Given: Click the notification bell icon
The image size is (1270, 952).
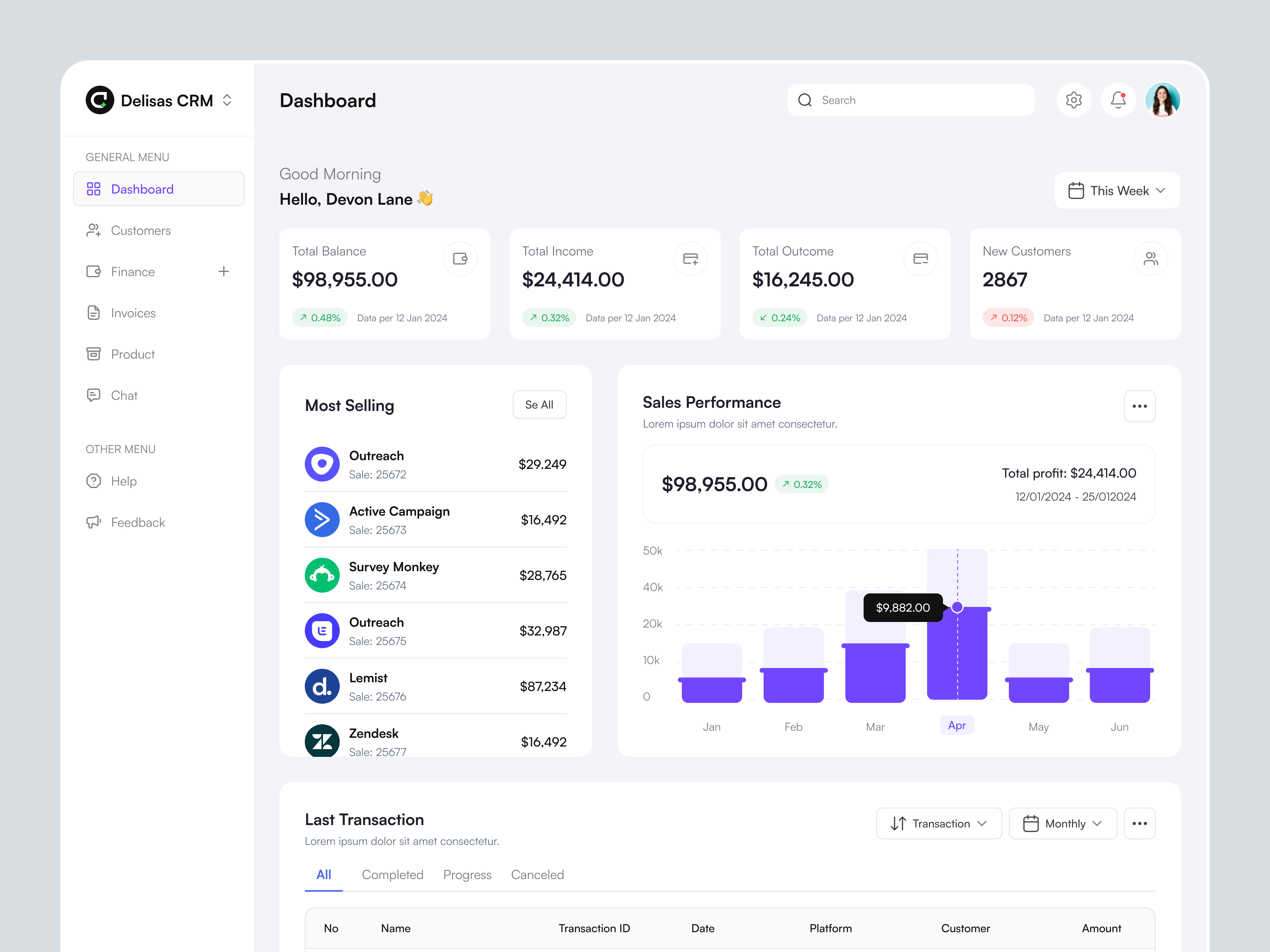Looking at the screenshot, I should 1117,100.
